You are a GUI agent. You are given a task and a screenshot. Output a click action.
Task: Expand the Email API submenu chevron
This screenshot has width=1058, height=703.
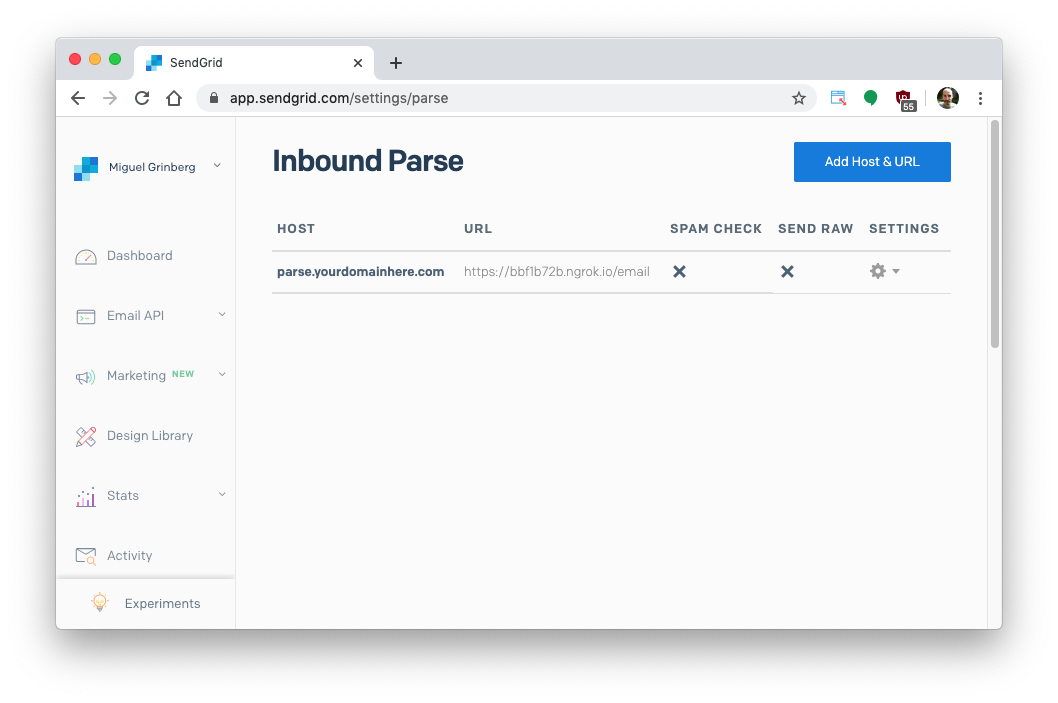point(222,315)
